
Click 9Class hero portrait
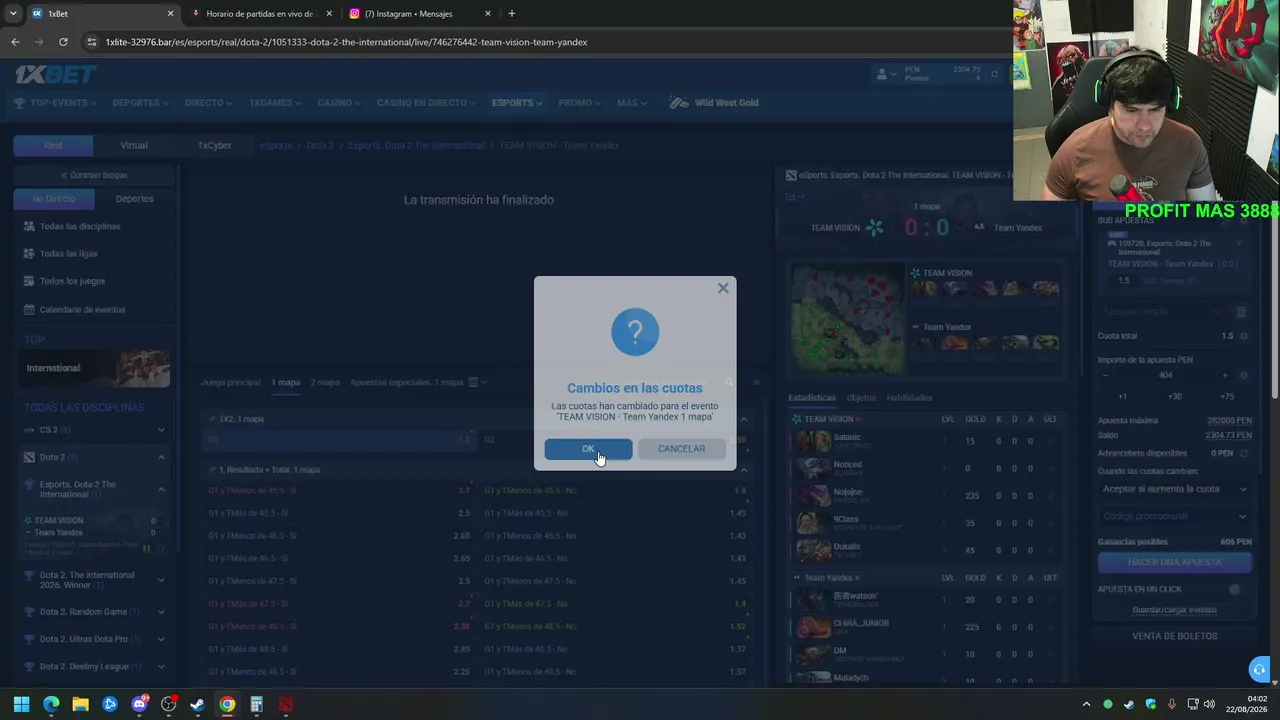813,522
